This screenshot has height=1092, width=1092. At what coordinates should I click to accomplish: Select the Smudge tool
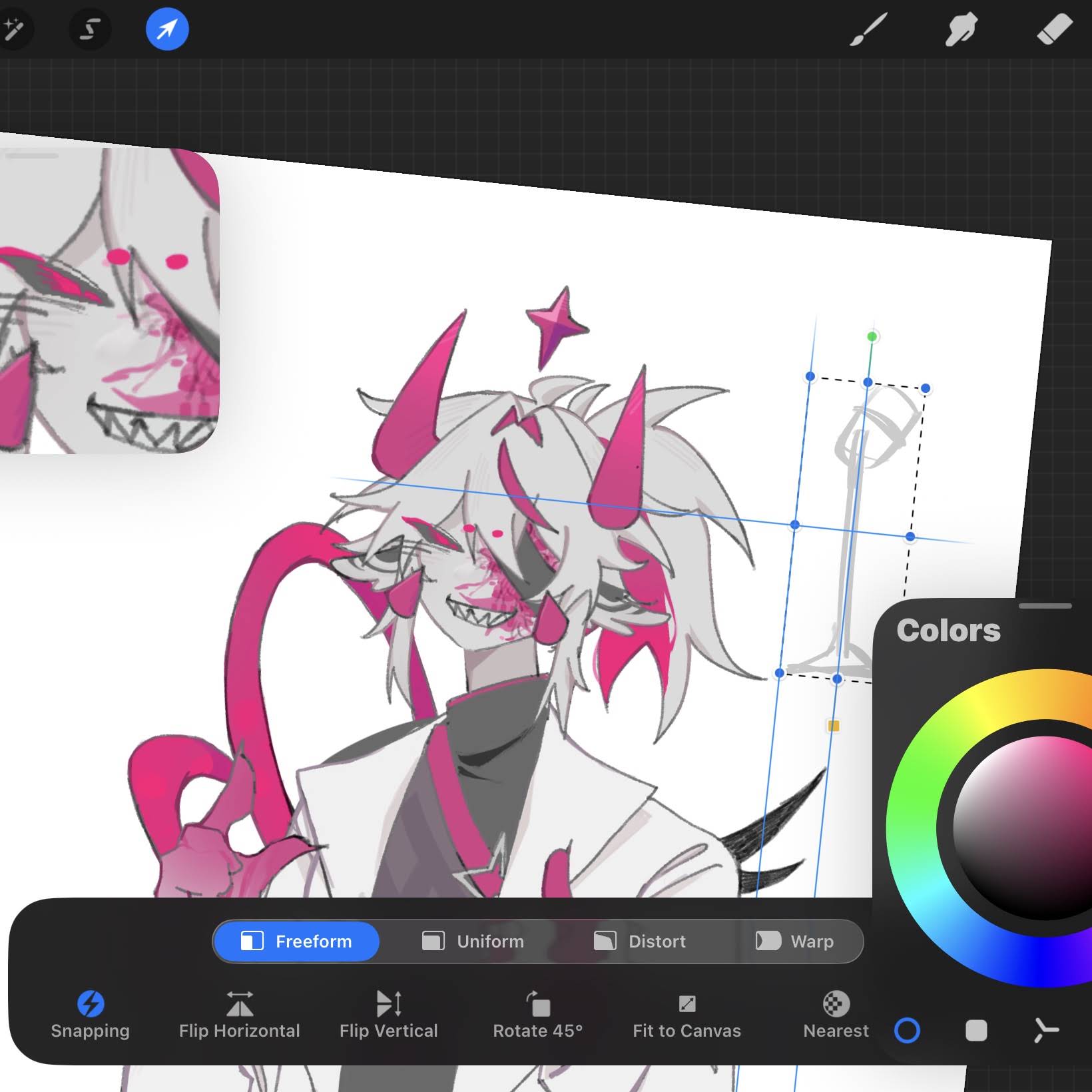click(961, 30)
